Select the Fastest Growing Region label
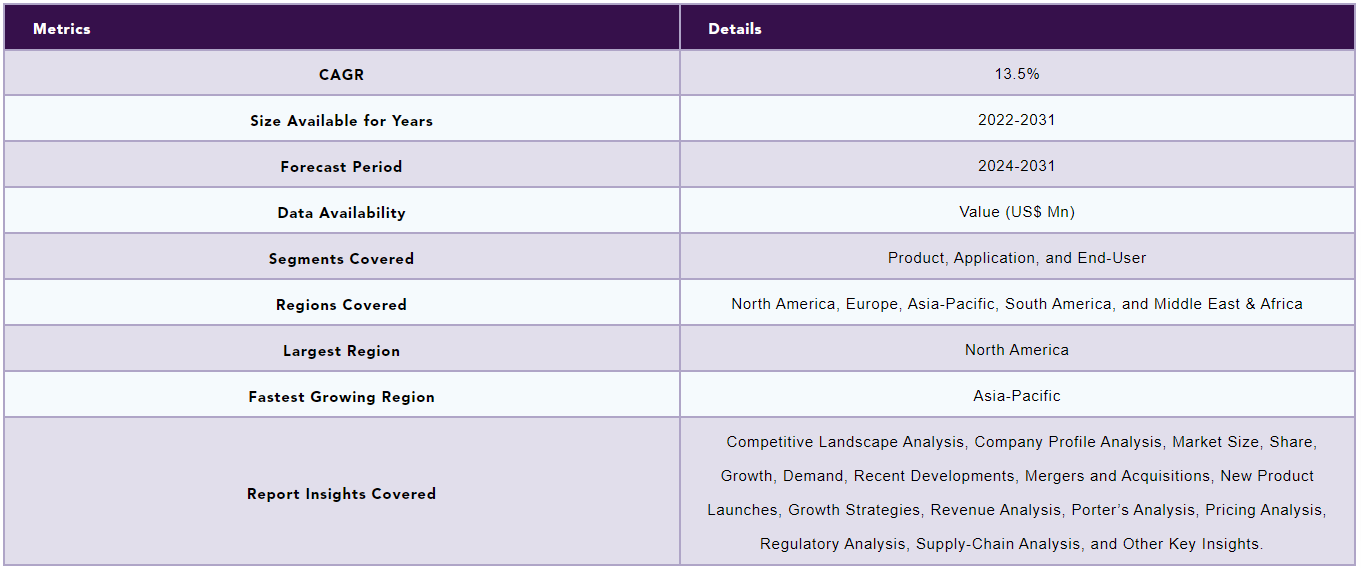 [x=341, y=397]
